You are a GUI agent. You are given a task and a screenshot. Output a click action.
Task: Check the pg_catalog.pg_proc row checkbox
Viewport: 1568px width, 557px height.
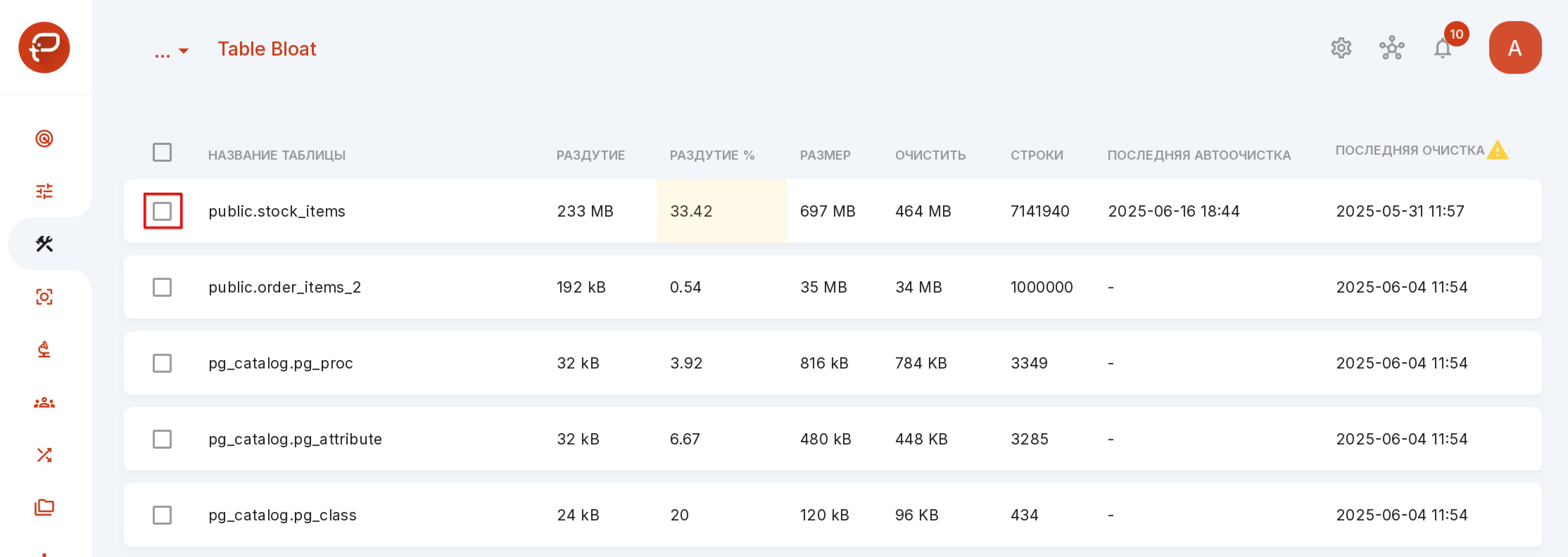(162, 363)
